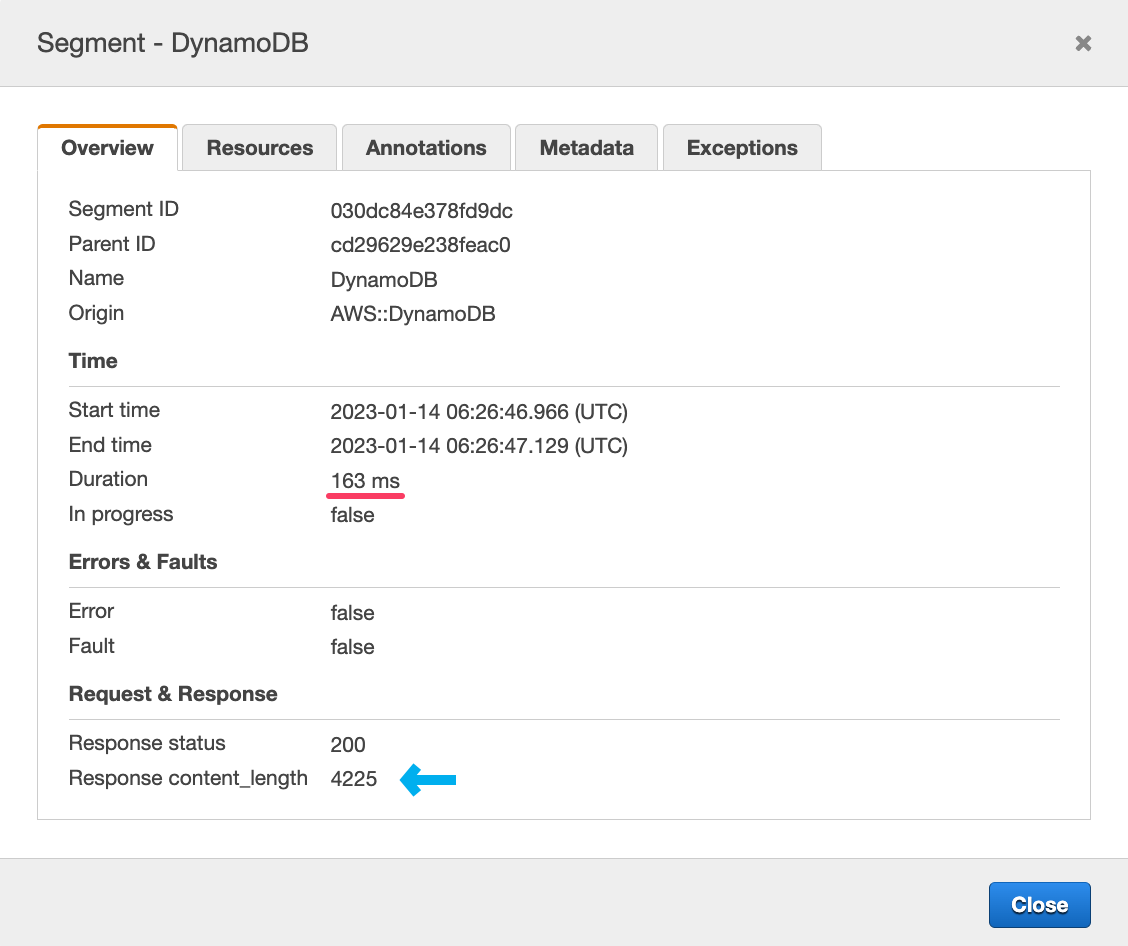This screenshot has height=946, width=1128.
Task: Click the Close button
Action: pyautogui.click(x=1039, y=904)
